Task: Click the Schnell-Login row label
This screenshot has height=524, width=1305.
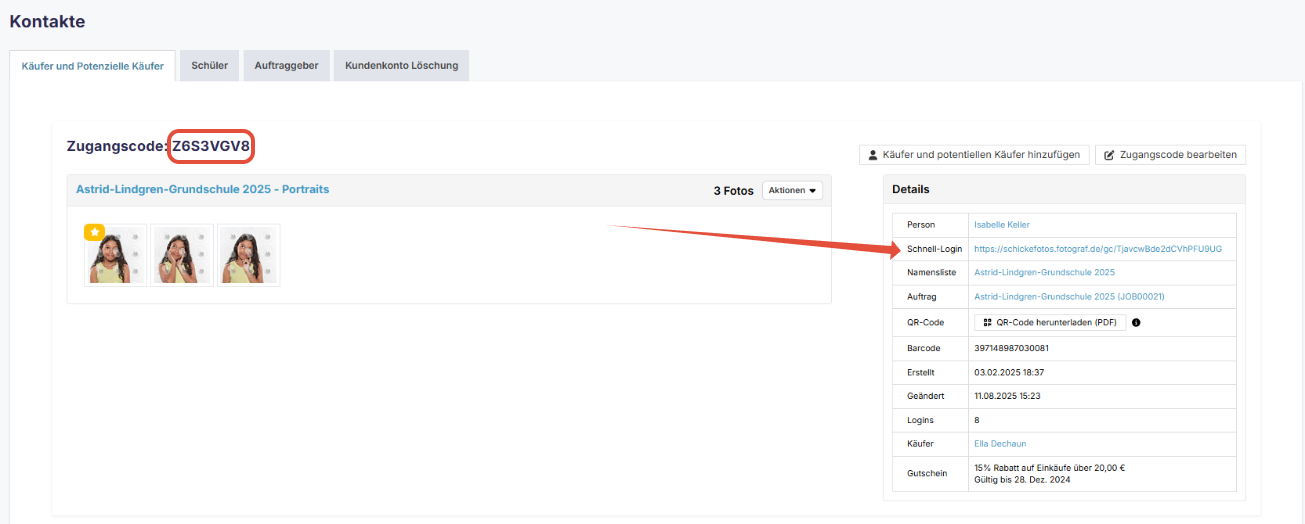Action: pos(934,249)
